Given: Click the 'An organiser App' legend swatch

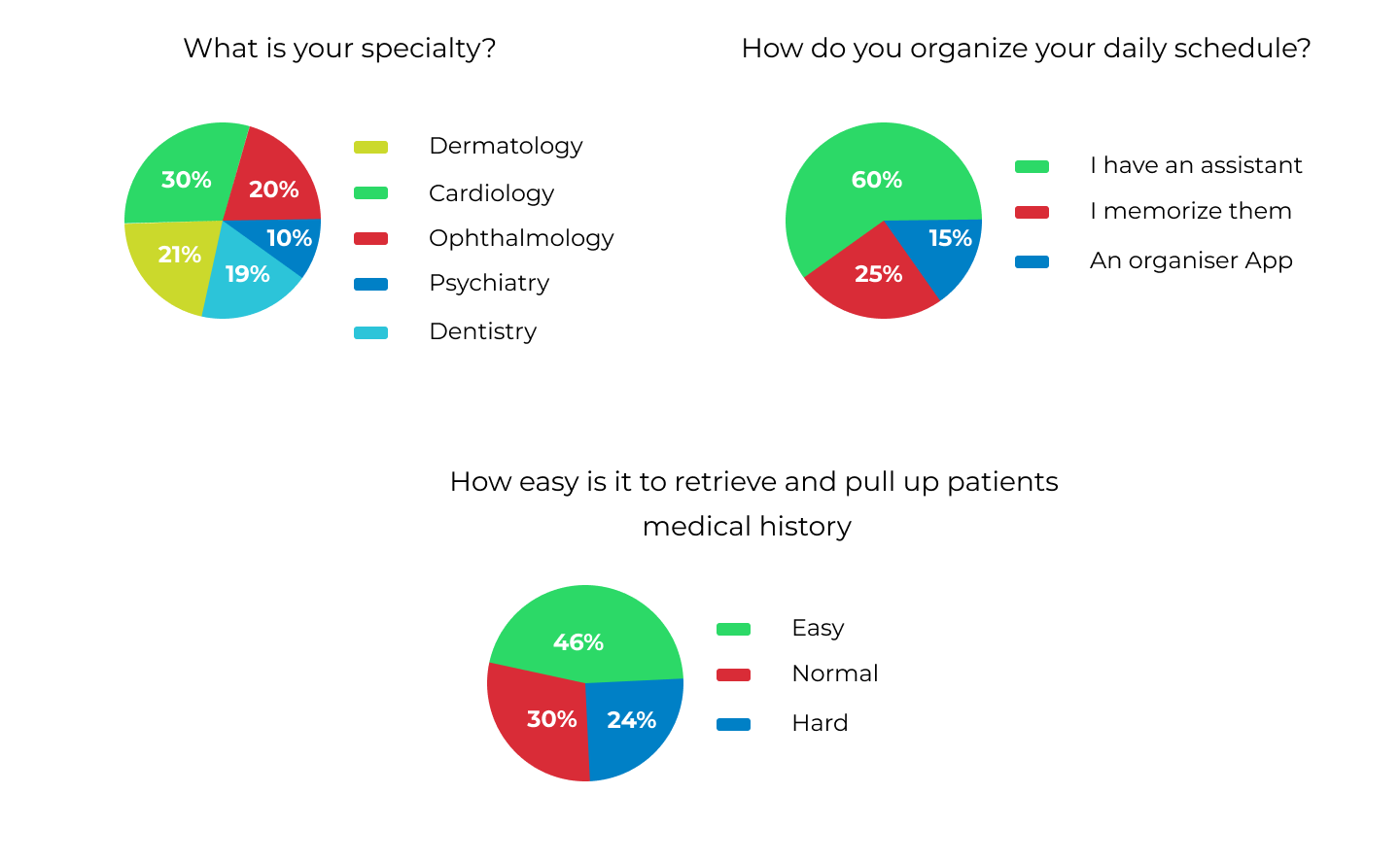Looking at the screenshot, I should 1032,262.
